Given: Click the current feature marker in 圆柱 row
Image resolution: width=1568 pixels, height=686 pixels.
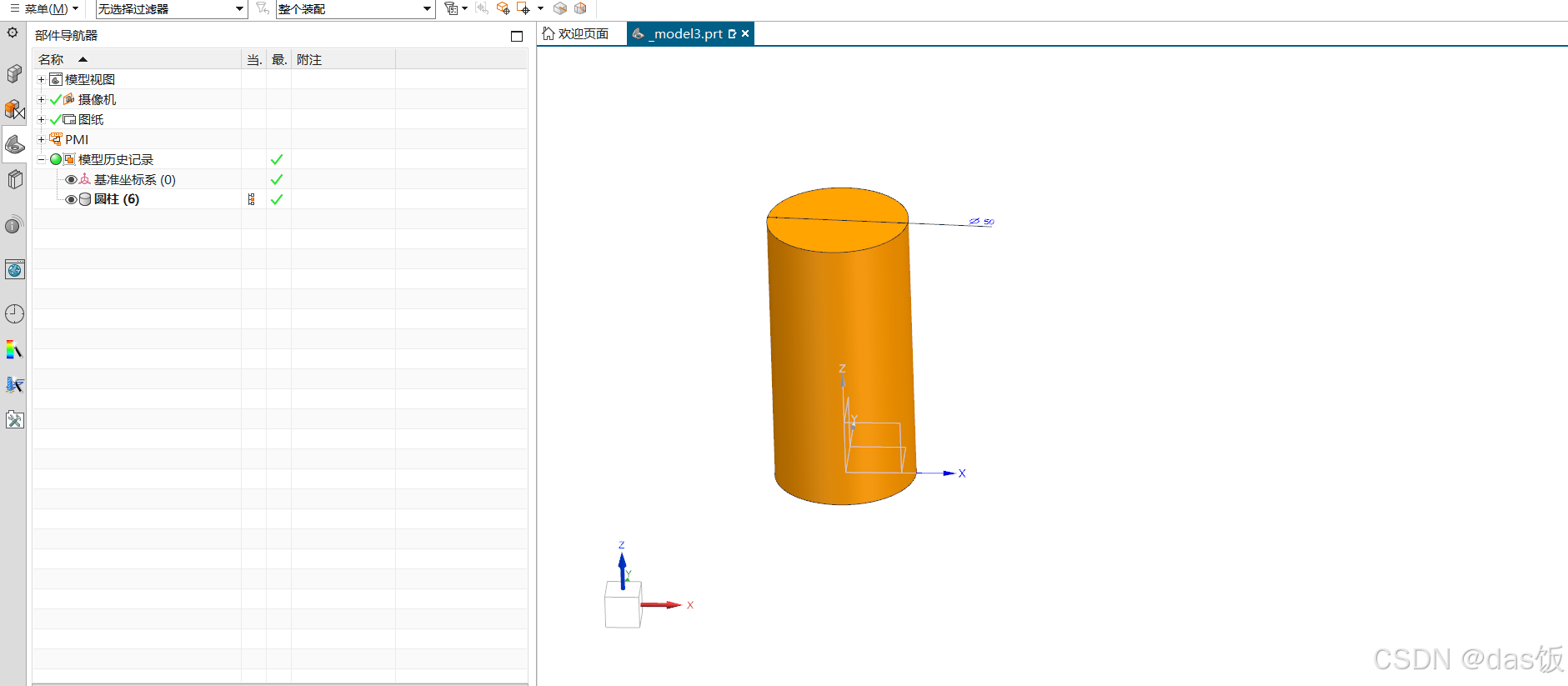Looking at the screenshot, I should pos(252,199).
